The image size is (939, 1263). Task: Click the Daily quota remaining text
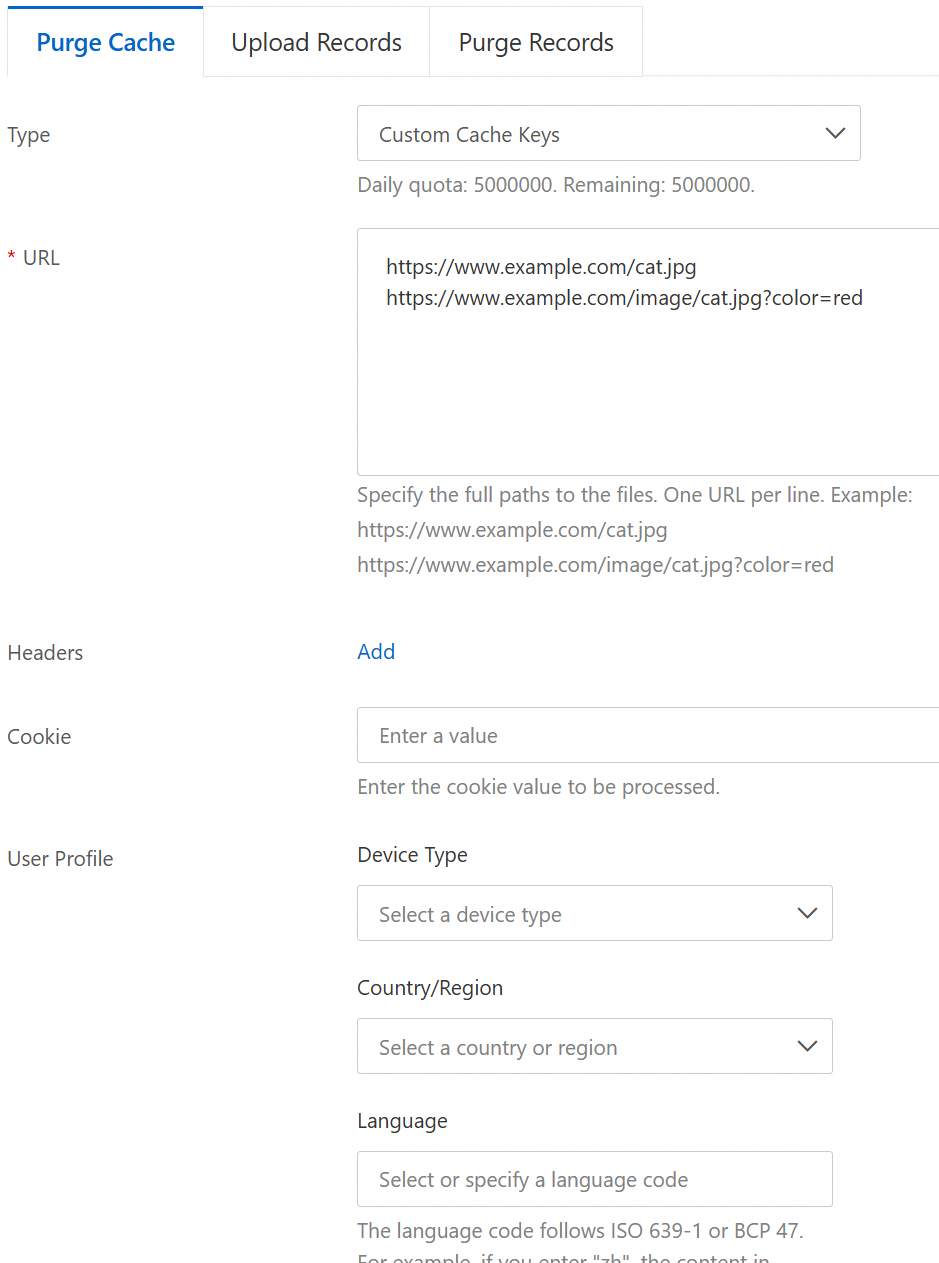(x=555, y=185)
